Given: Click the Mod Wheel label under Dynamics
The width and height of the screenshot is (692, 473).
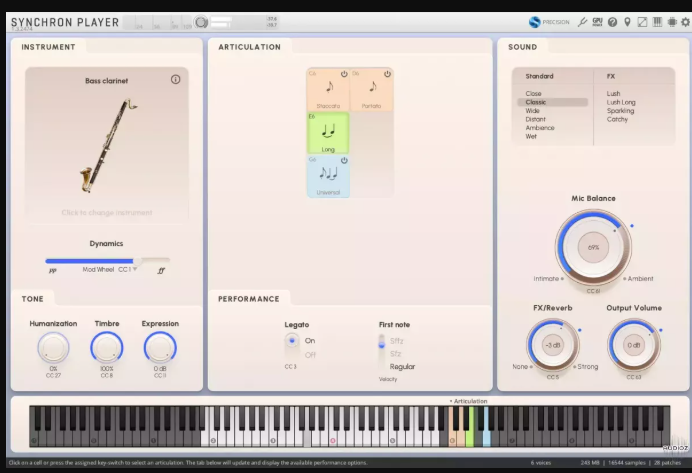Looking at the screenshot, I should coord(98,269).
